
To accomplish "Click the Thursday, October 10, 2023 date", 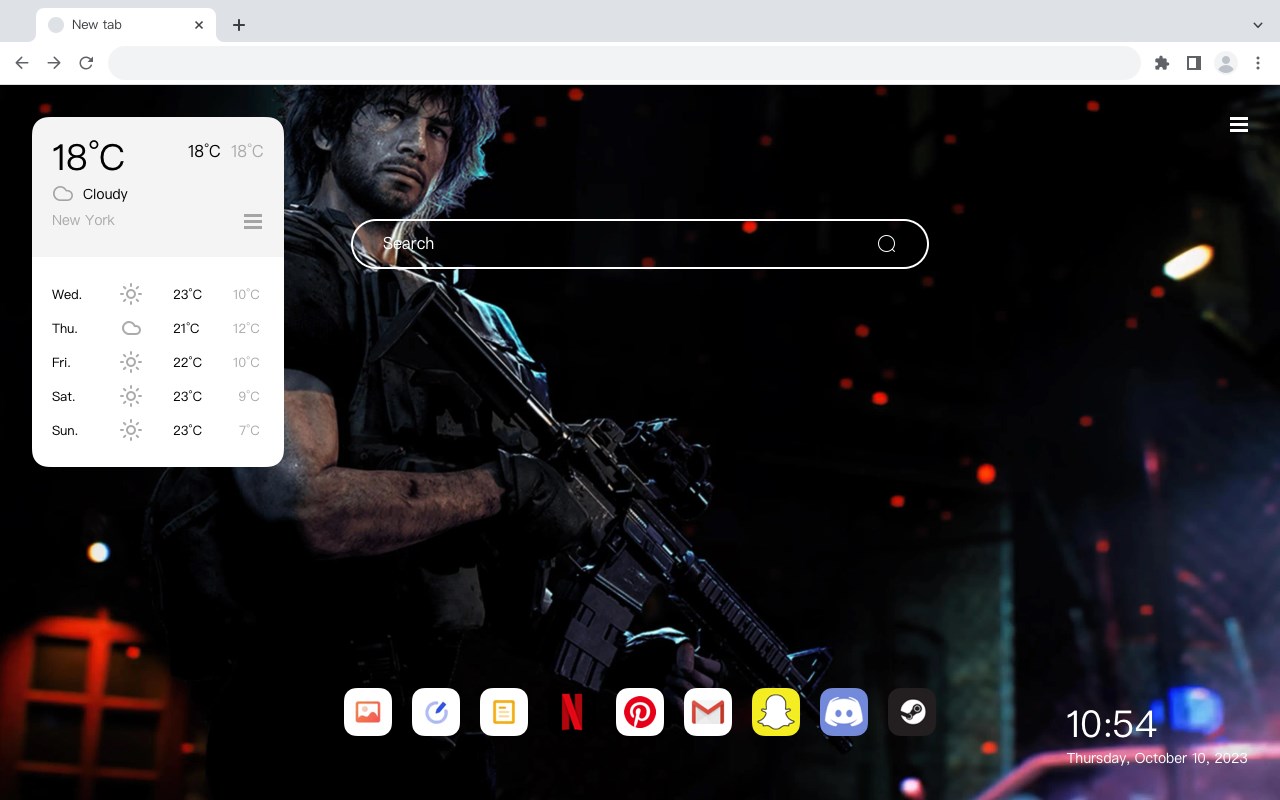I will [1157, 758].
